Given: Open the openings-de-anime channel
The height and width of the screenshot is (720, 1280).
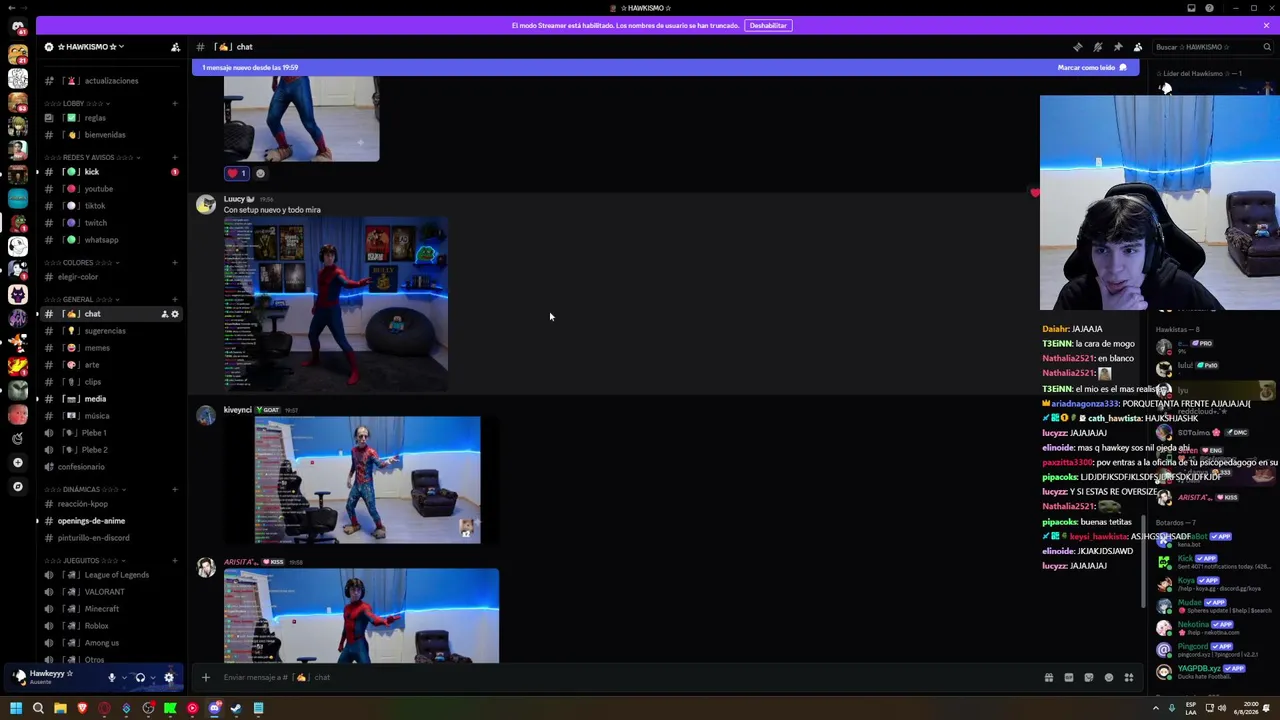Looking at the screenshot, I should (x=111, y=521).
